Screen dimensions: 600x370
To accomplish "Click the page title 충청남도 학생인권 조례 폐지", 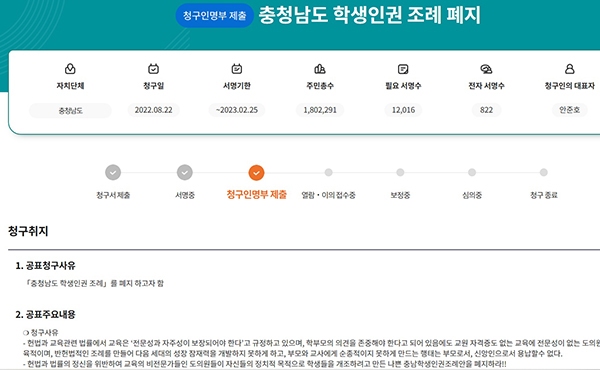I will point(370,15).
